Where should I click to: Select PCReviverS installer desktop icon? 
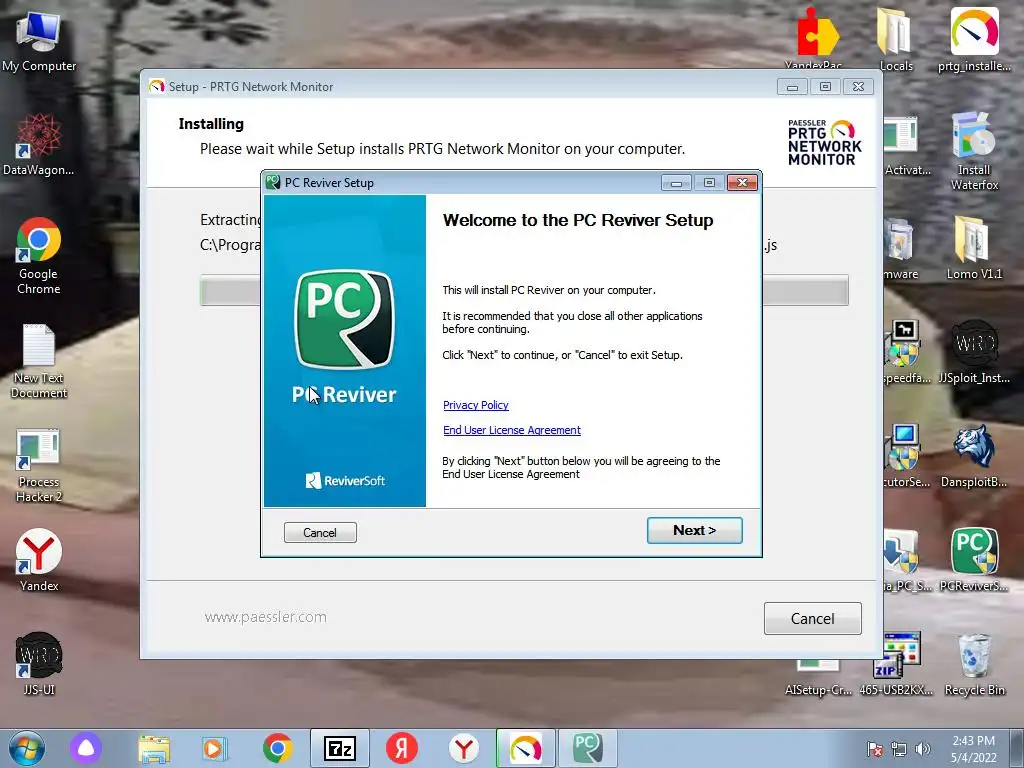(x=974, y=560)
